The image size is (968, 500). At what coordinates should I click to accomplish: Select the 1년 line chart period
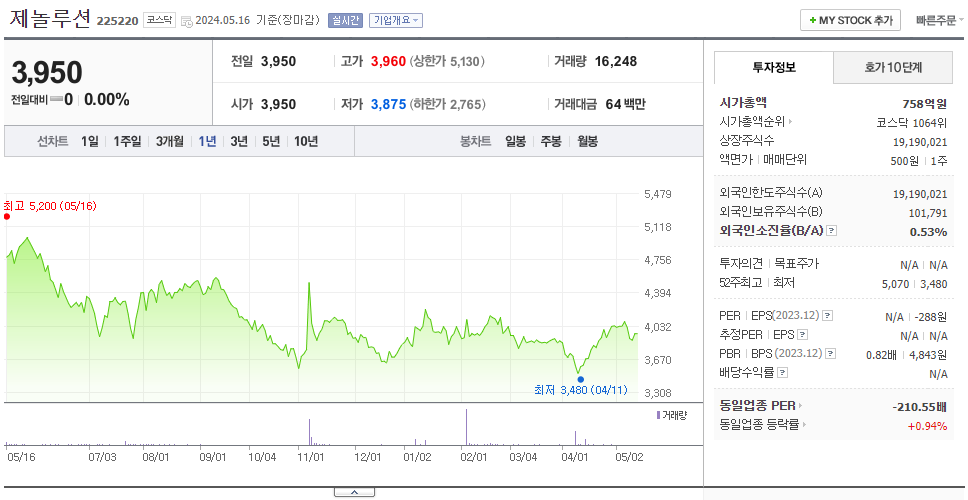(207, 141)
